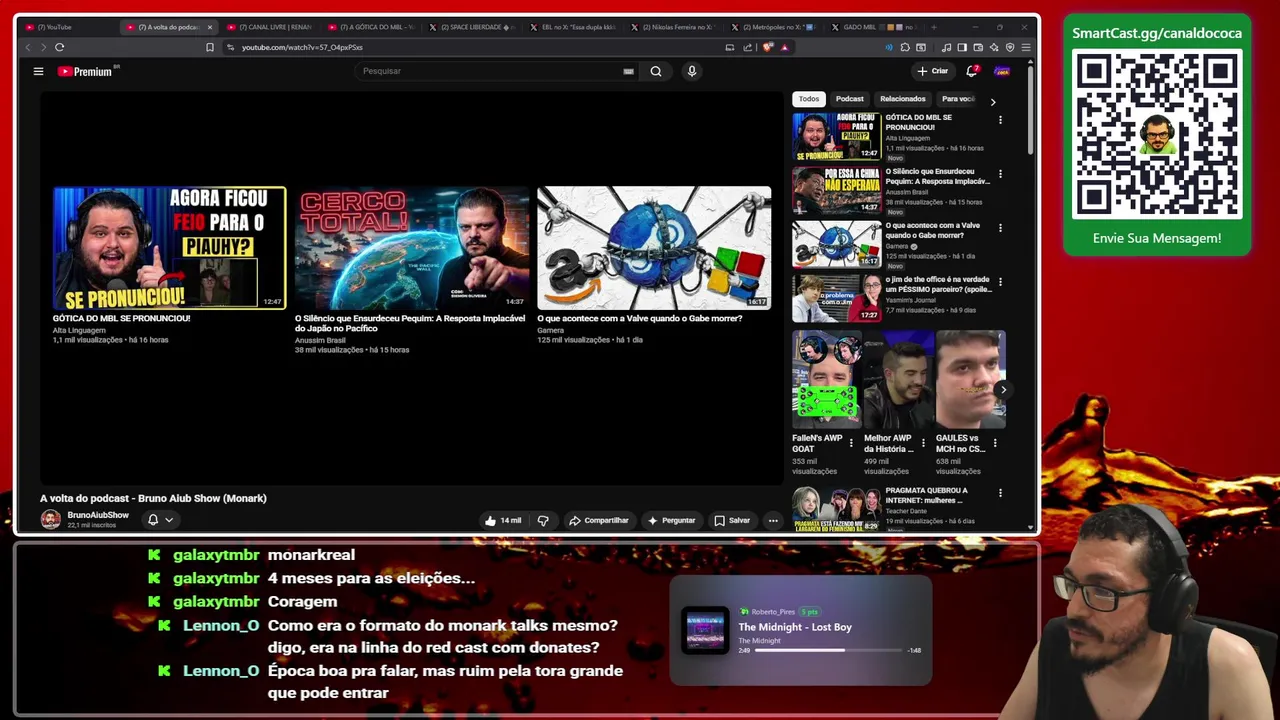Click the Perguntar button
1280x720 pixels.
point(671,520)
